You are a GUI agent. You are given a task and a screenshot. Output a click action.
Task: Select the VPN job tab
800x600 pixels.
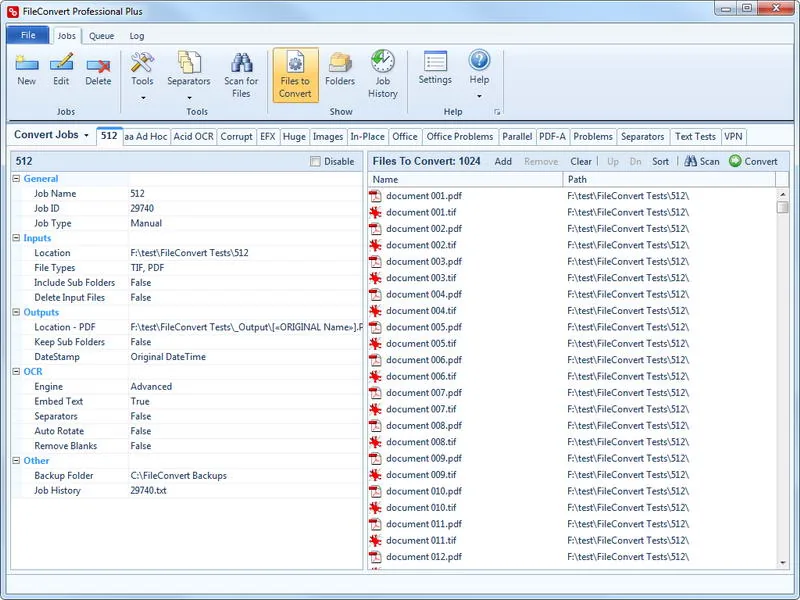733,137
